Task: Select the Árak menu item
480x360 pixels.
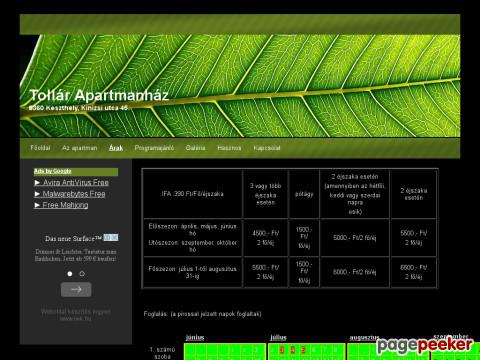Action: [116, 148]
